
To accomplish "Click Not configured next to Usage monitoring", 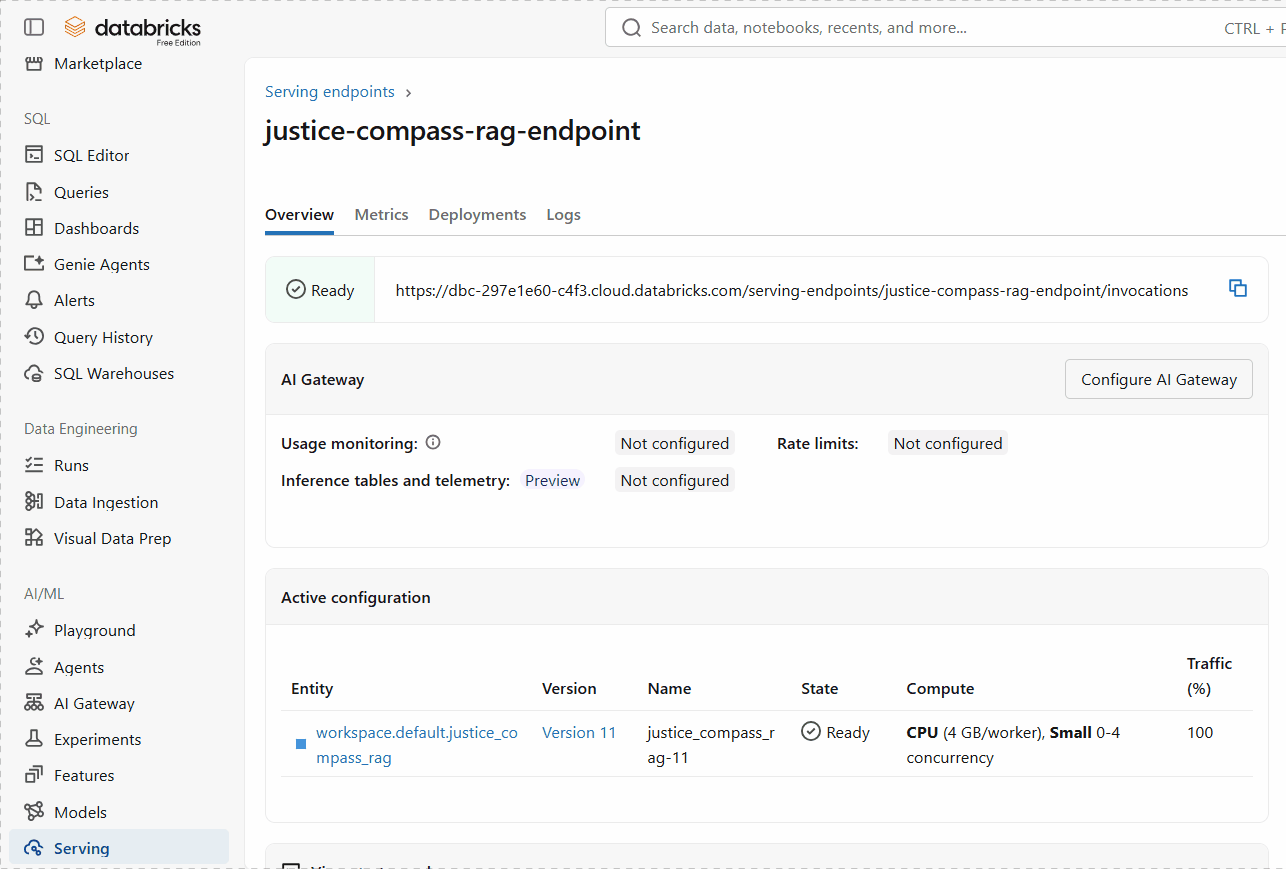I will (x=674, y=444).
